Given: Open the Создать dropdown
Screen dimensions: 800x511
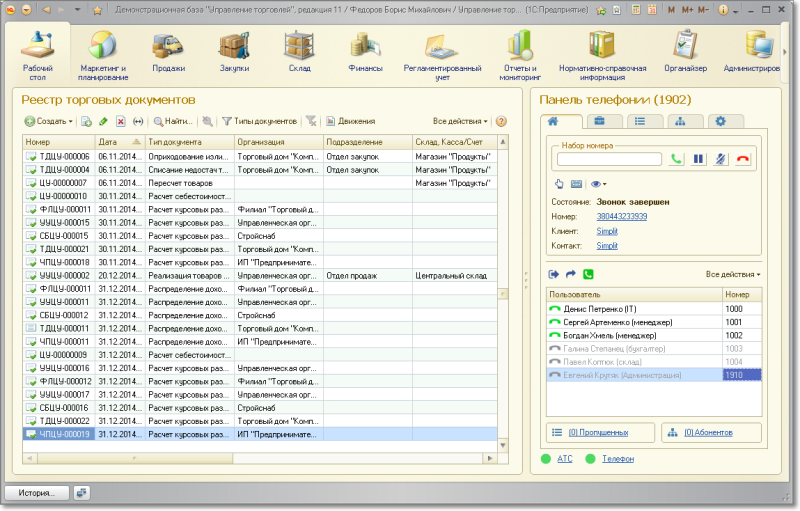Looking at the screenshot, I should click(x=48, y=121).
